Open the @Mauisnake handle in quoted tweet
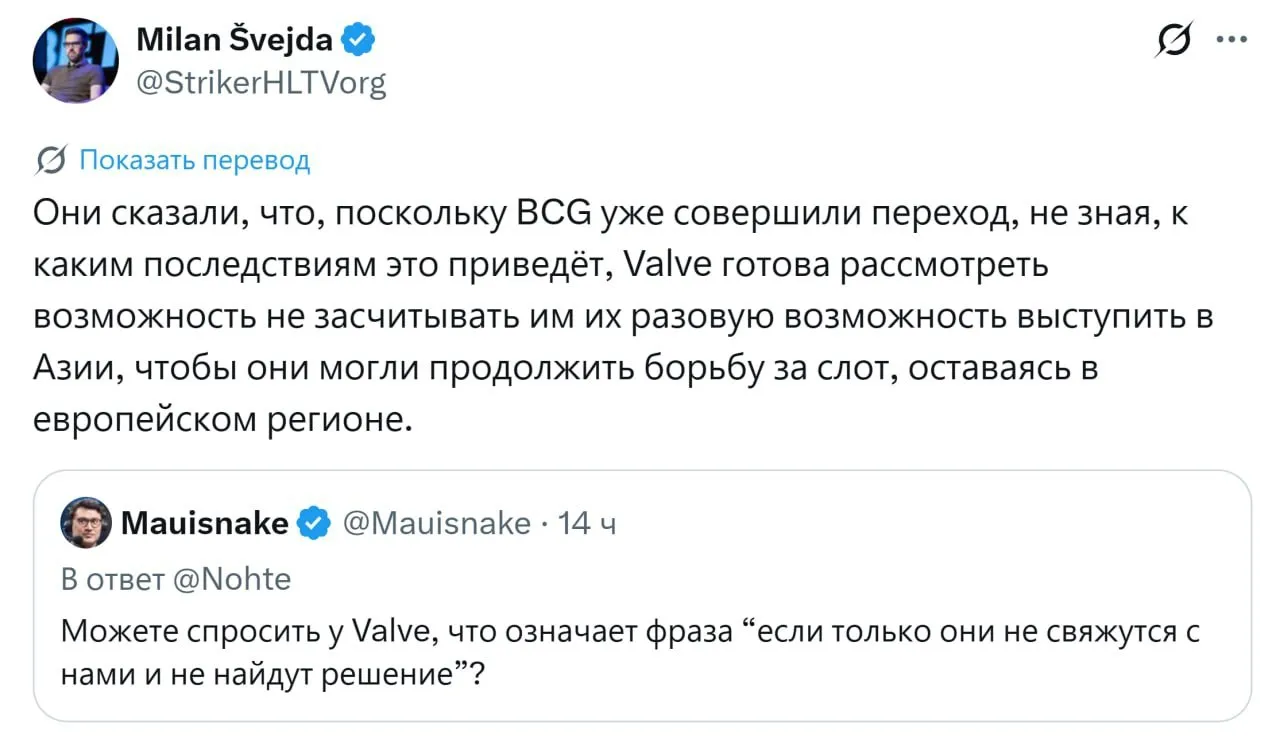The height and width of the screenshot is (739, 1280). click(437, 522)
